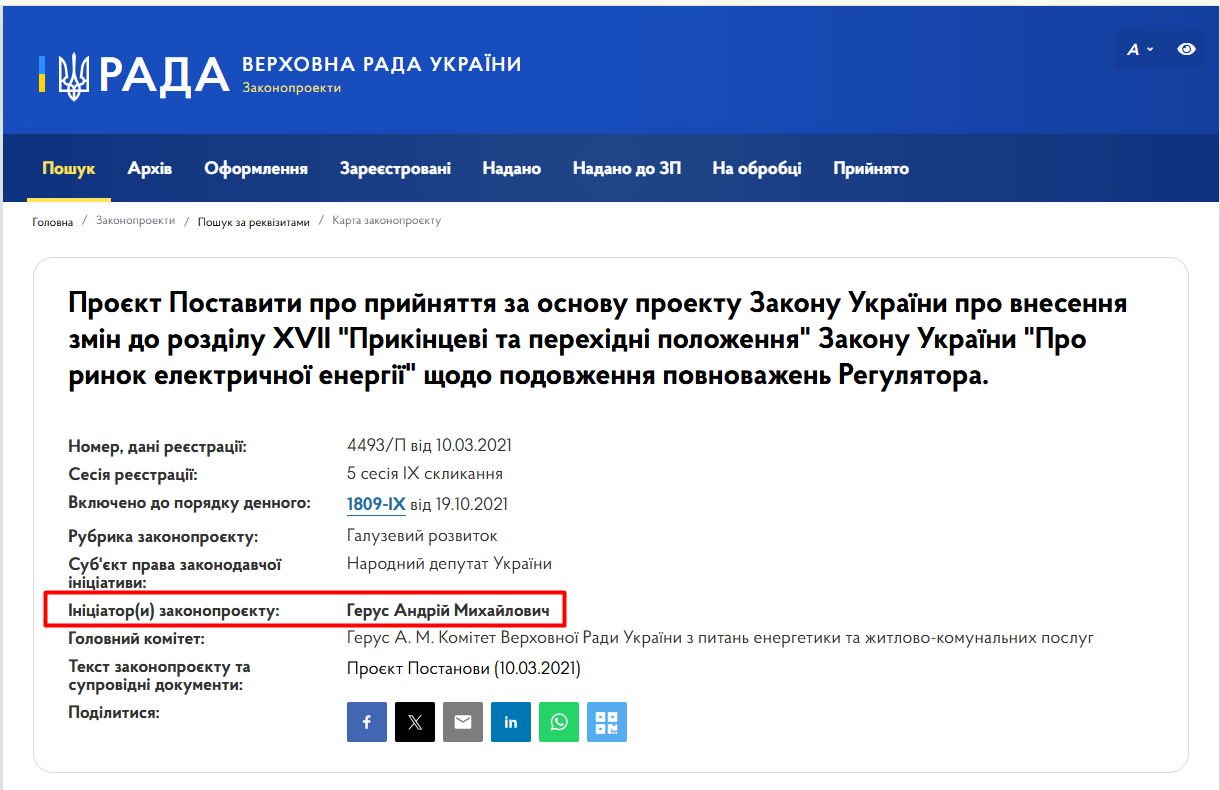Go to Зареєстровані tab
The image size is (1220, 790).
pyautogui.click(x=395, y=168)
